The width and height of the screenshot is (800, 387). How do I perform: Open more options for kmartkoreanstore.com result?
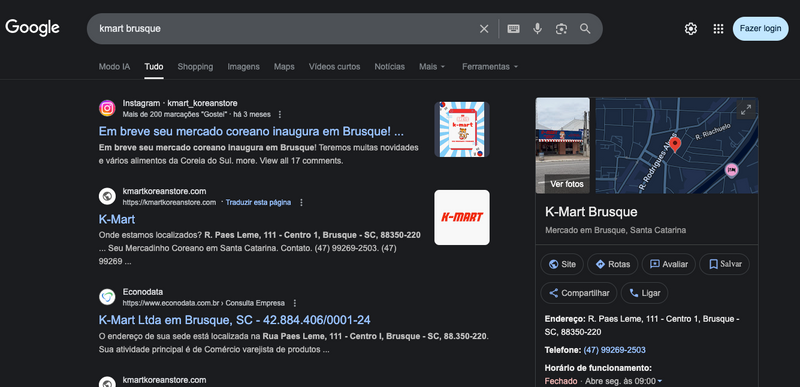coord(301,202)
